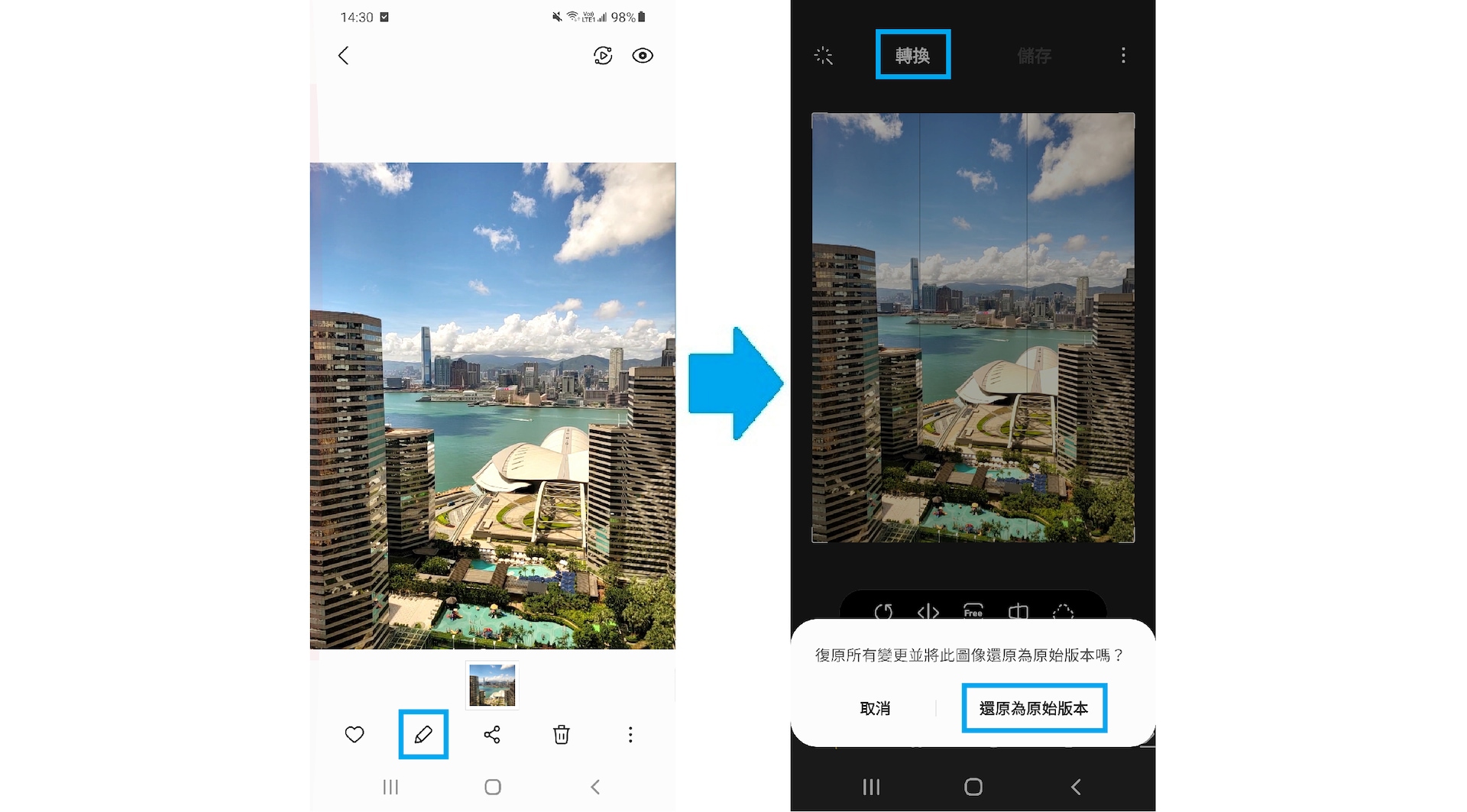Tap the dialog question text 復原所有變更
The width and height of the screenshot is (1467, 812).
[x=969, y=655]
